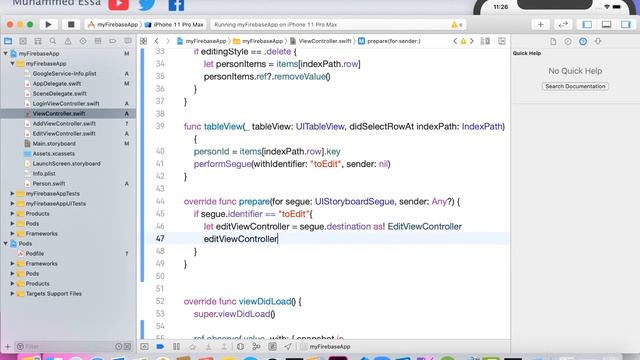Screen dimensions: 640x360
Task: Choose the iPhone 11 Pro Max destination
Action: pyautogui.click(x=175, y=24)
